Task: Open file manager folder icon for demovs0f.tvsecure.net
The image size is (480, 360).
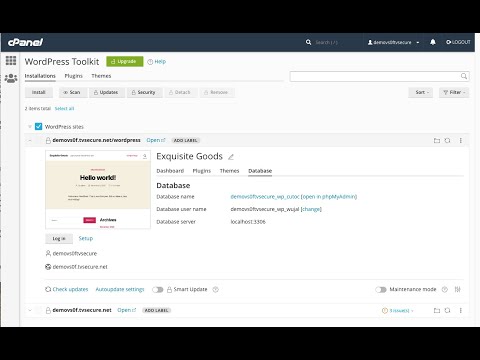Action: 437,311
